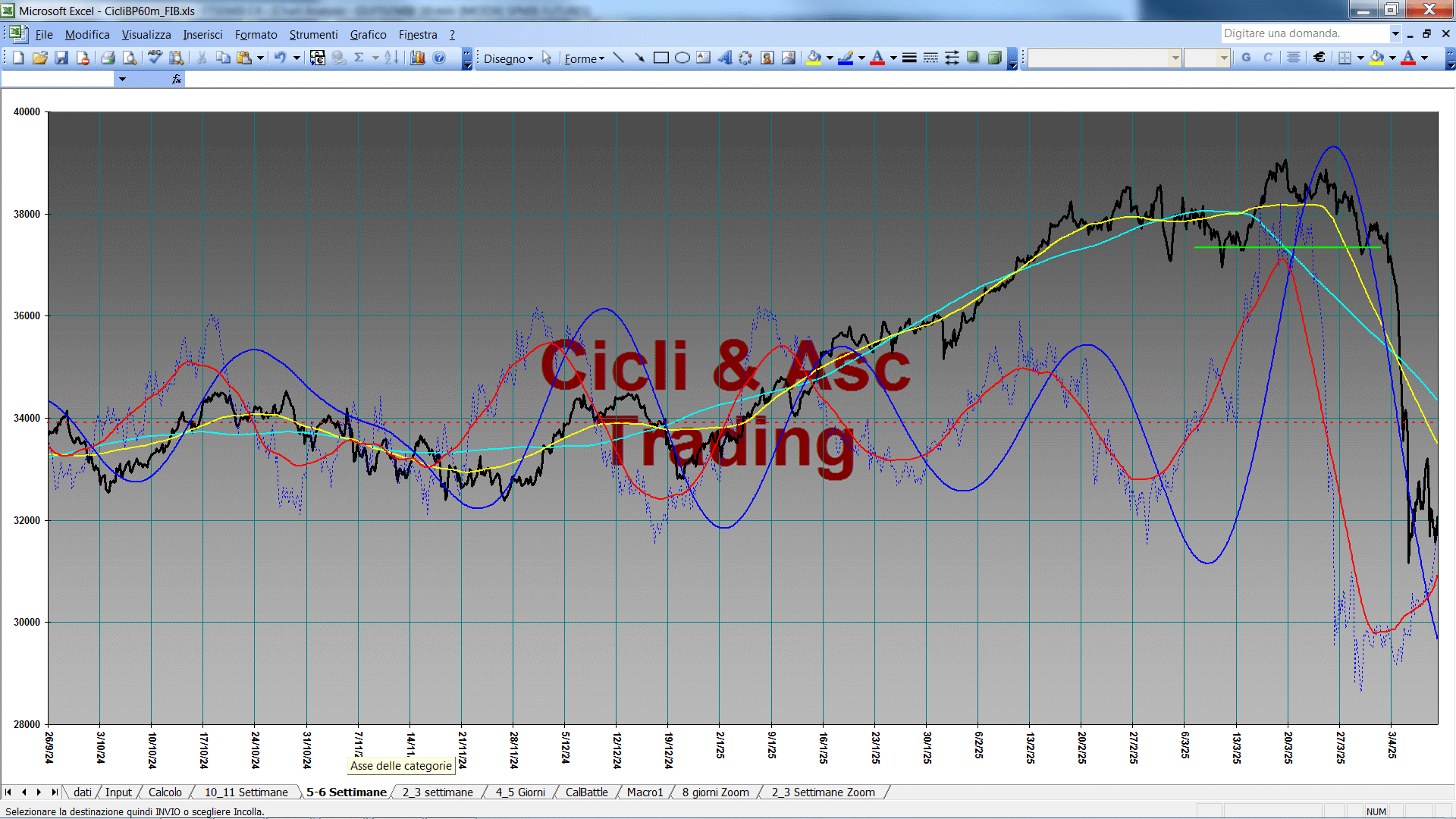Open Print Preview icon

point(130,58)
